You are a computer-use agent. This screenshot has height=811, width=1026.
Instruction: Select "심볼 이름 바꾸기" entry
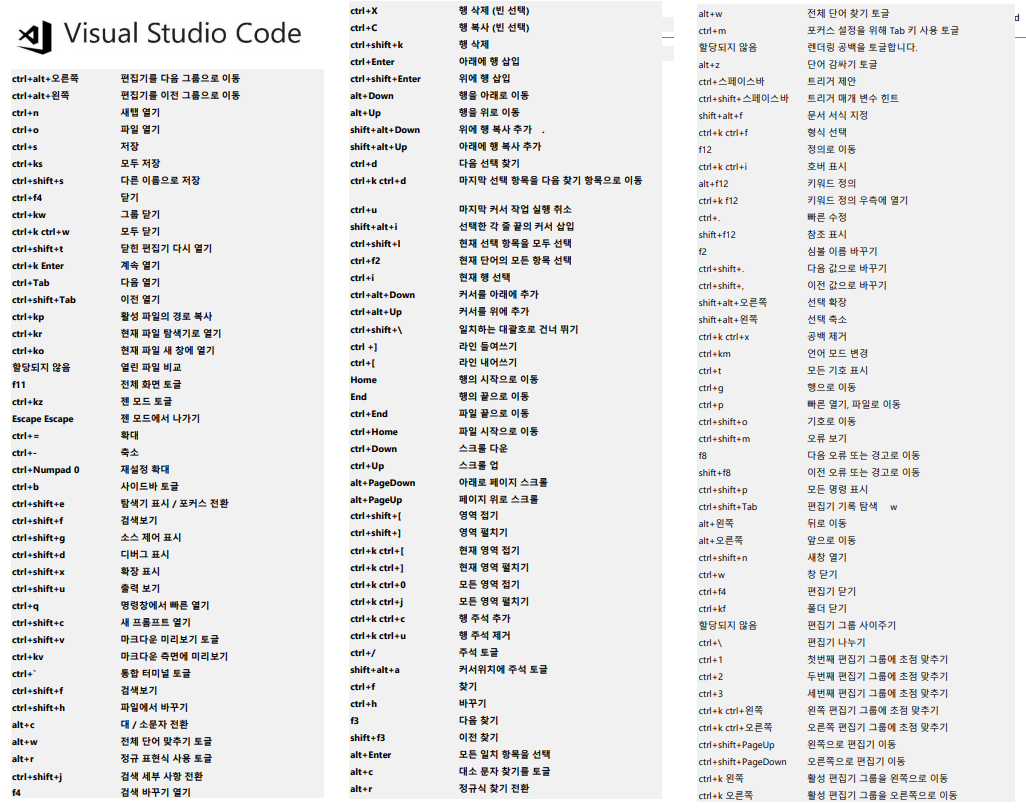[842, 251]
